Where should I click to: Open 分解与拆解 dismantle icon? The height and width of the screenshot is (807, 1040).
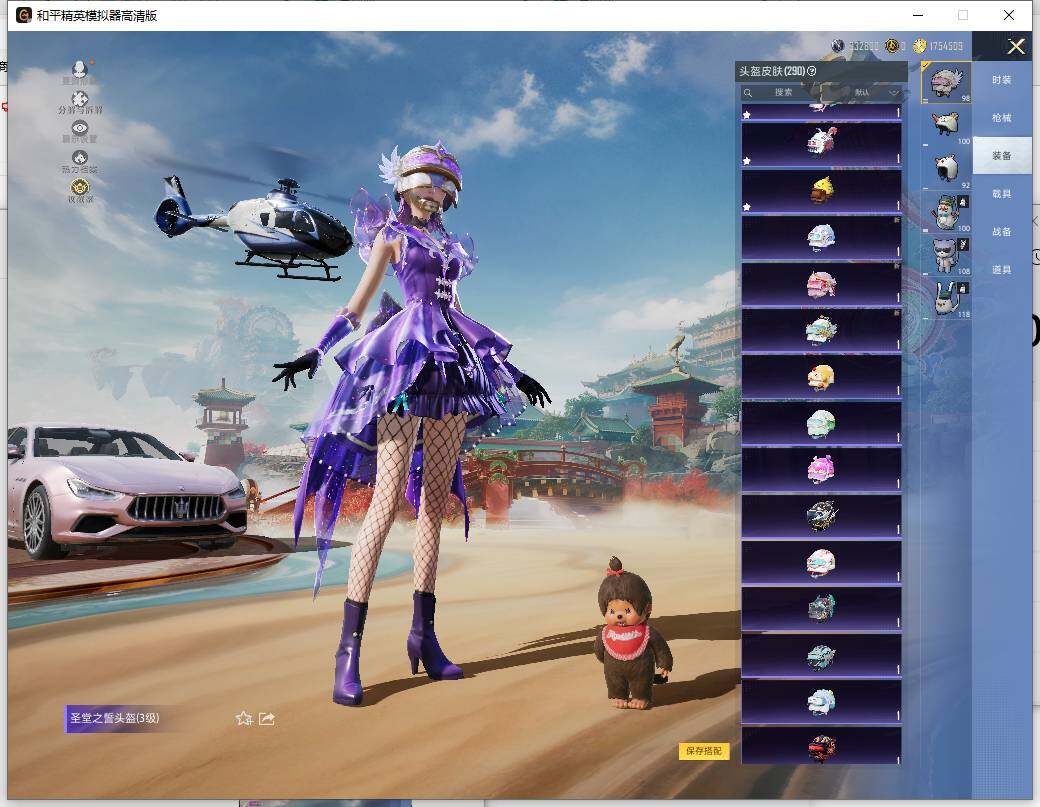pos(80,99)
